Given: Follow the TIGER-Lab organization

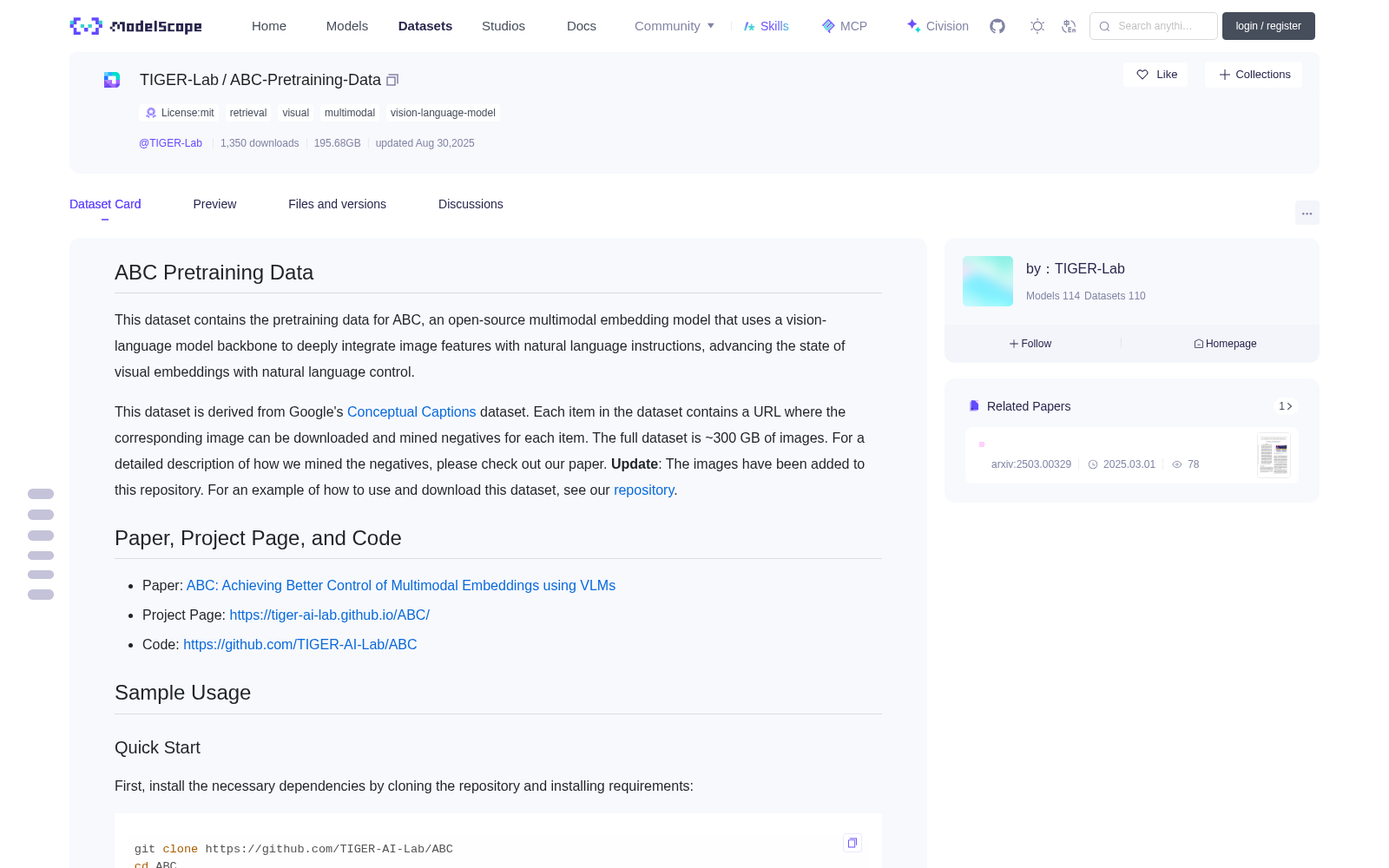Looking at the screenshot, I should coord(1030,344).
